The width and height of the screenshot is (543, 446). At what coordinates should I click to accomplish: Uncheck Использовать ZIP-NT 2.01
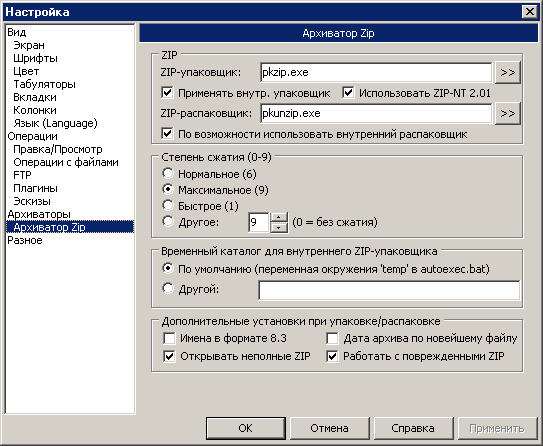348,93
